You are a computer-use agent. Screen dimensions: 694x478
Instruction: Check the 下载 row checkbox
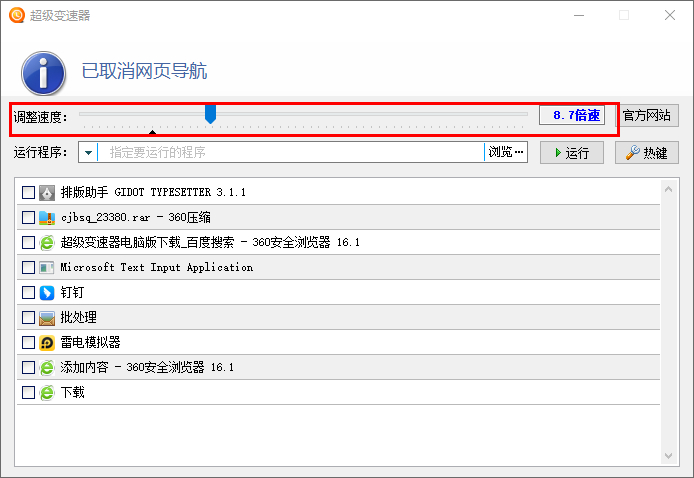point(28,393)
